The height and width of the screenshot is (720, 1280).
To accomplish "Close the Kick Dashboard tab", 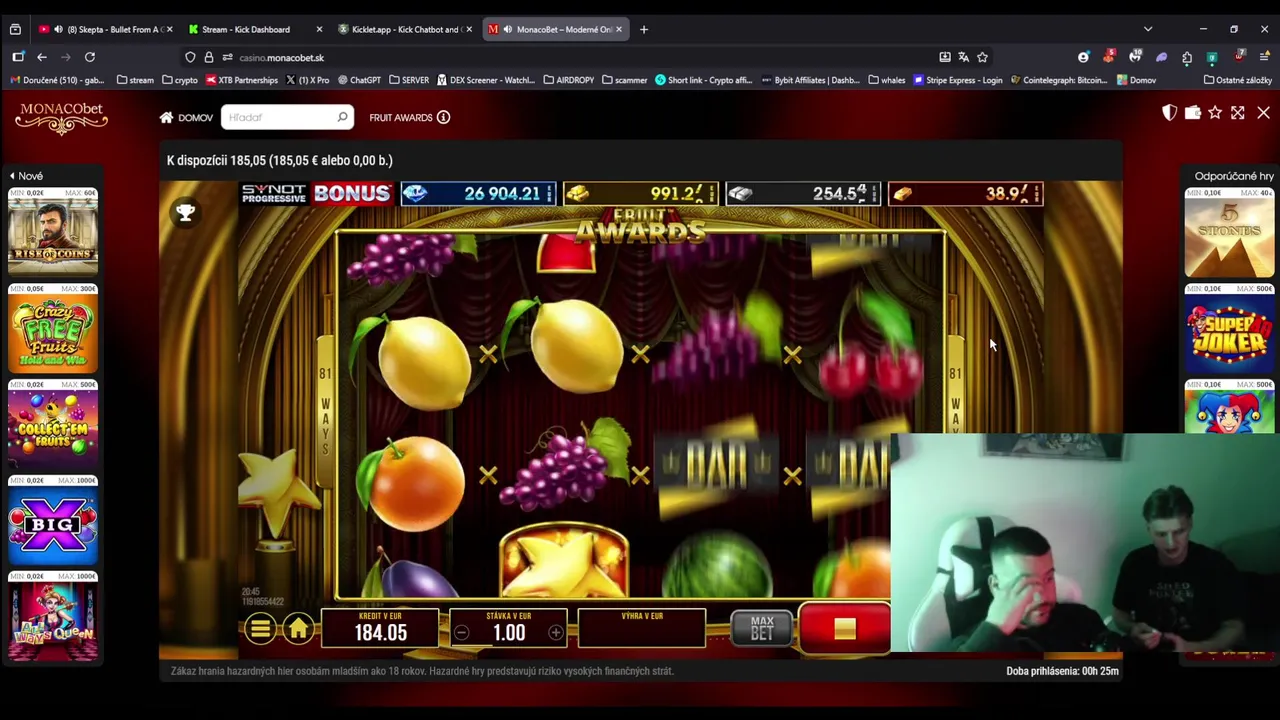I will click(x=319, y=29).
